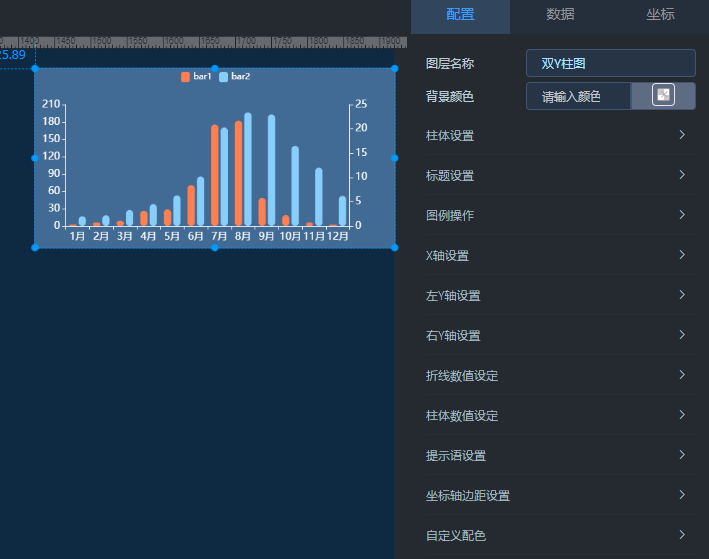Switch to the 坐标 tab

pos(660,15)
